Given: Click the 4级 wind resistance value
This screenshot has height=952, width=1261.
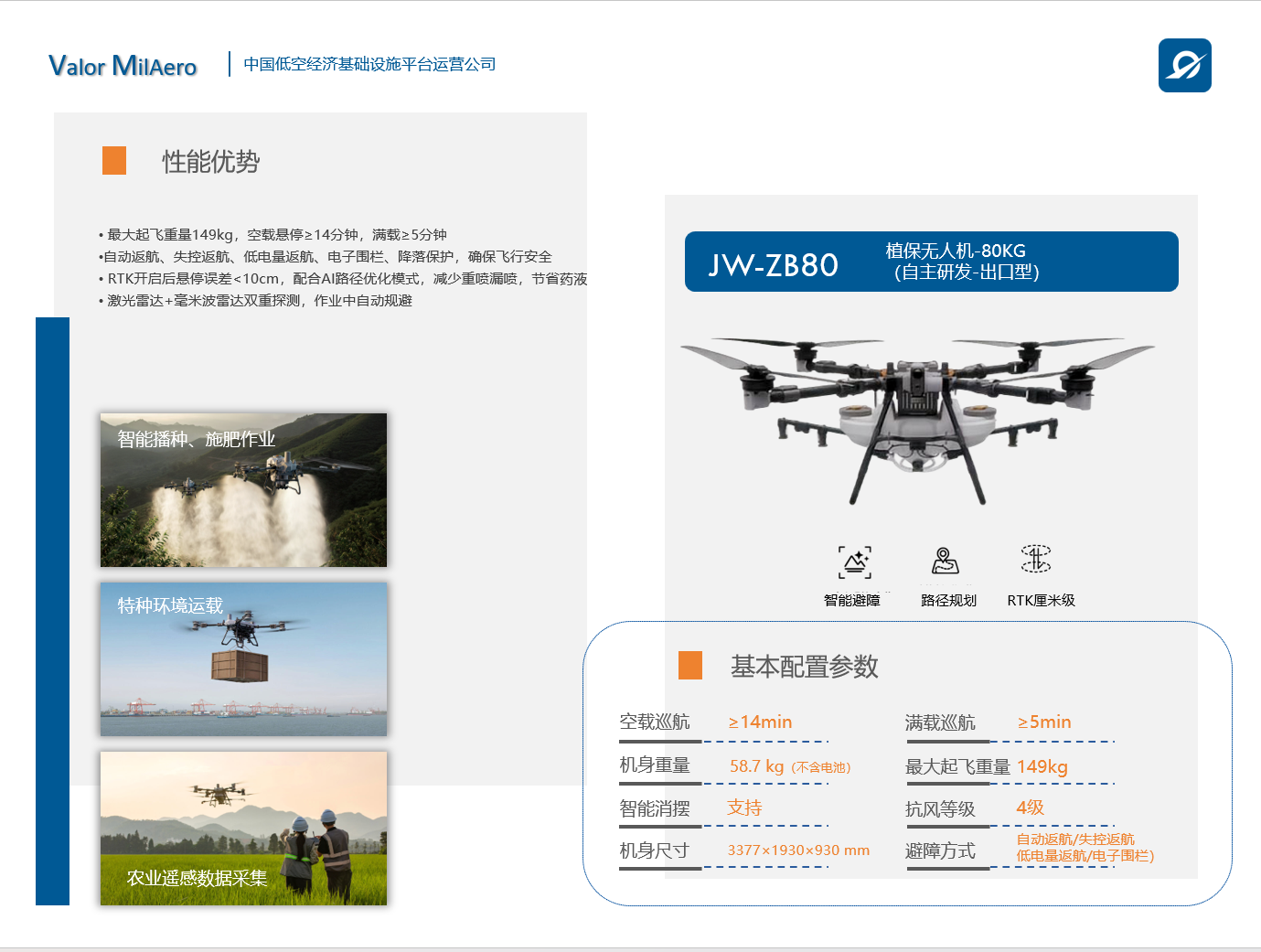Looking at the screenshot, I should point(1031,808).
